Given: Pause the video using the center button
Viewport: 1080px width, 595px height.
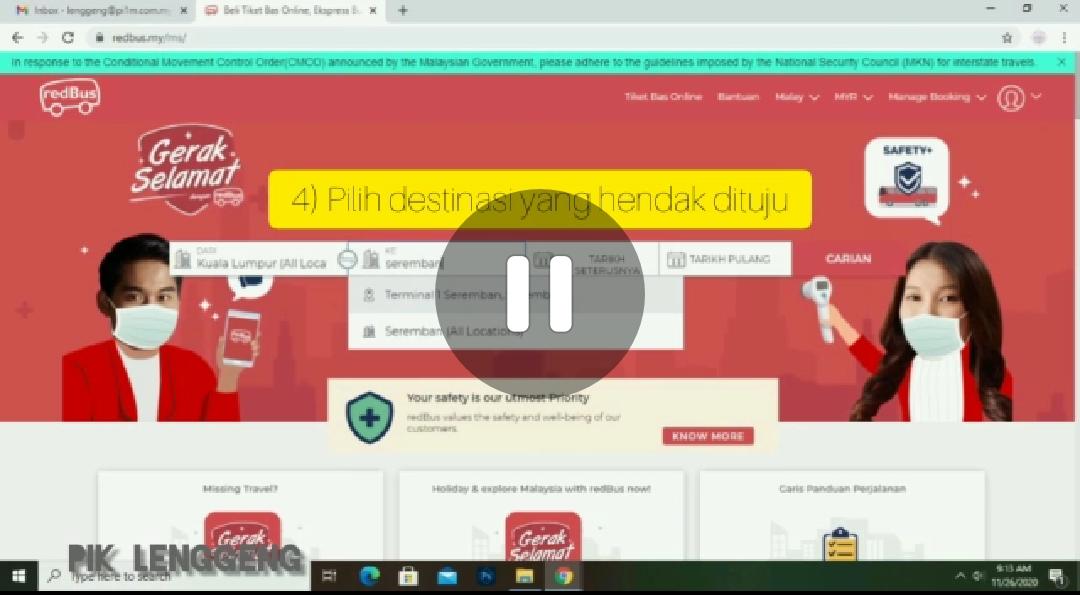Looking at the screenshot, I should point(539,293).
